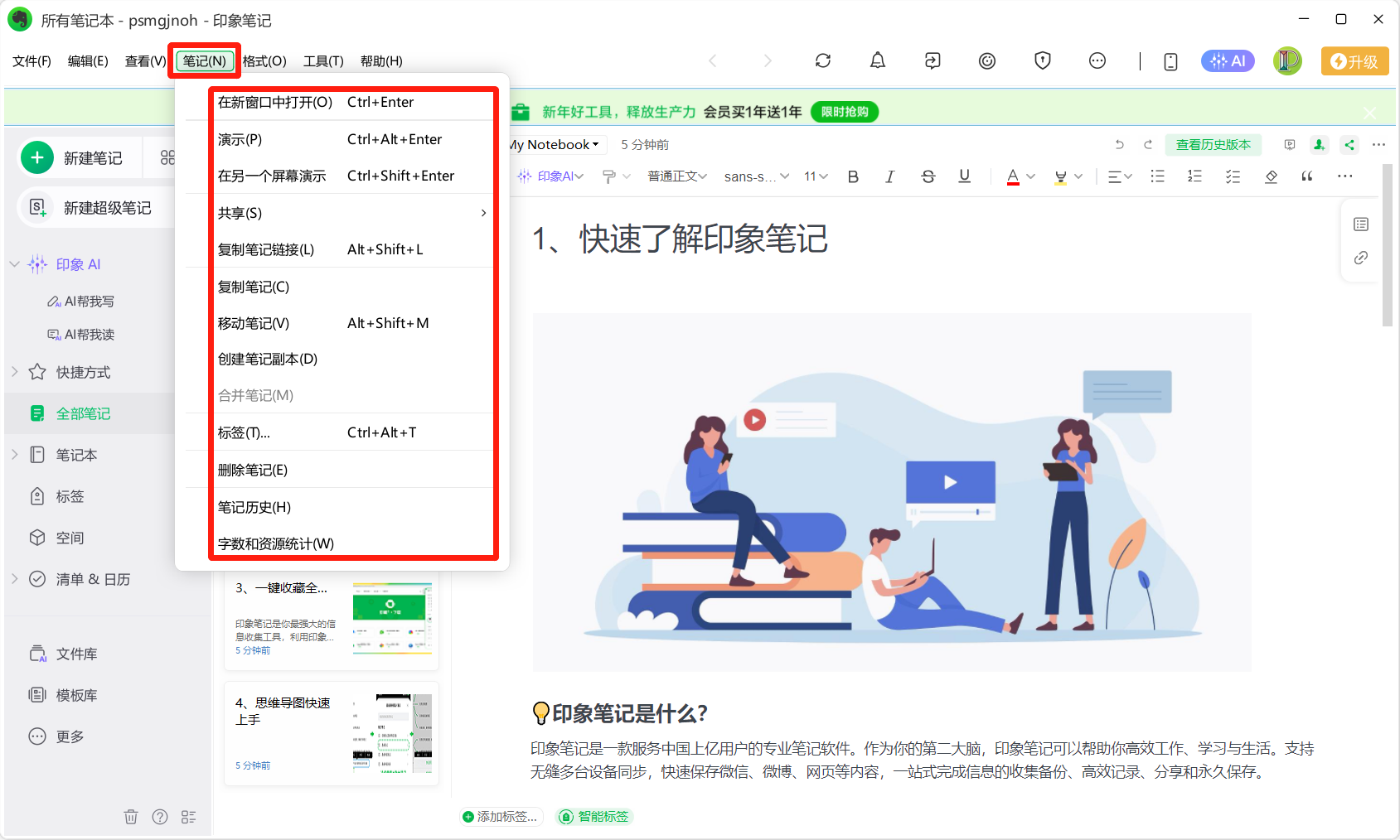This screenshot has height=840, width=1400.
Task: Click the red font color A swatch
Action: (1013, 176)
